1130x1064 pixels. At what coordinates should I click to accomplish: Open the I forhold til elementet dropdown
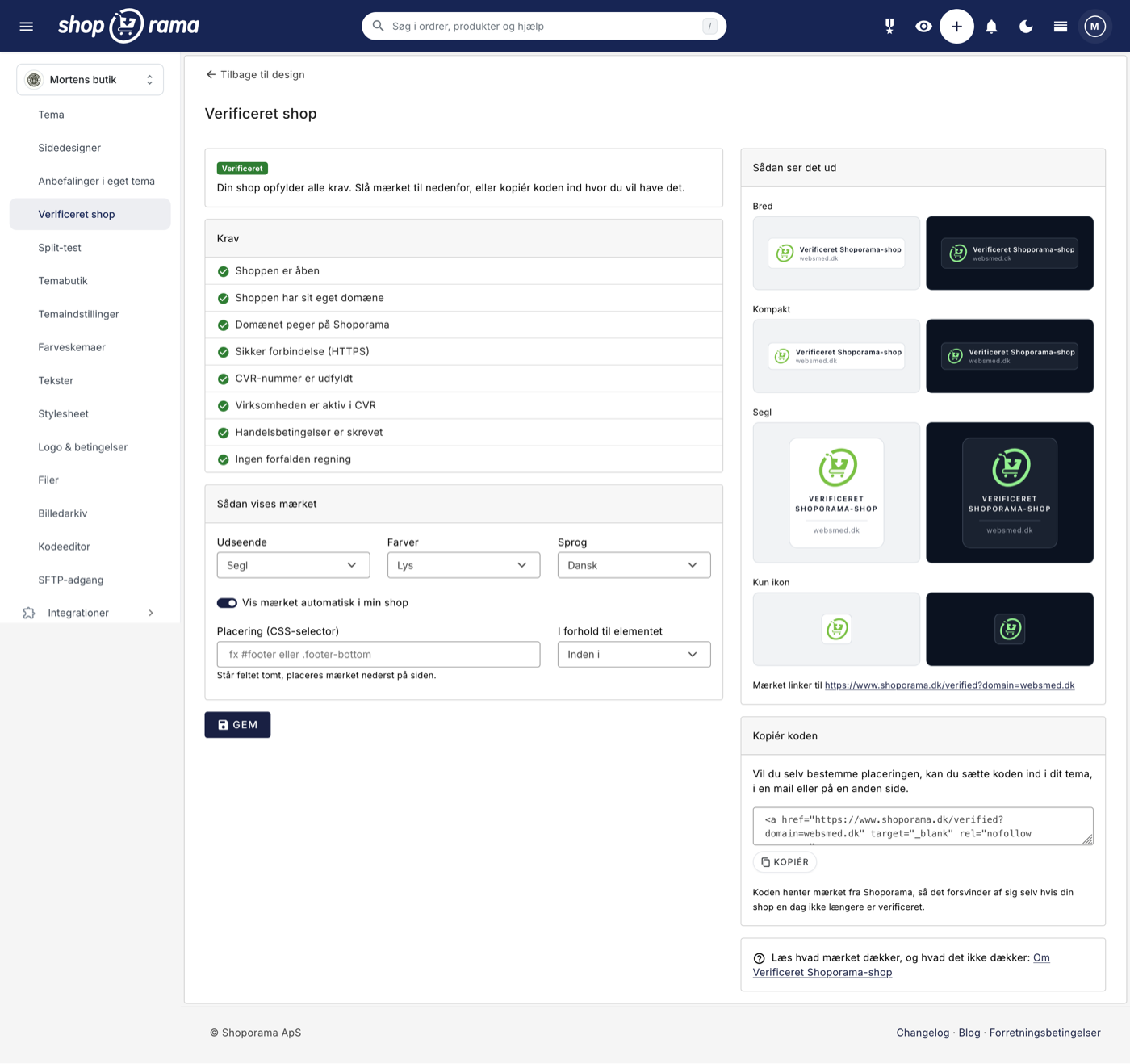click(x=634, y=654)
